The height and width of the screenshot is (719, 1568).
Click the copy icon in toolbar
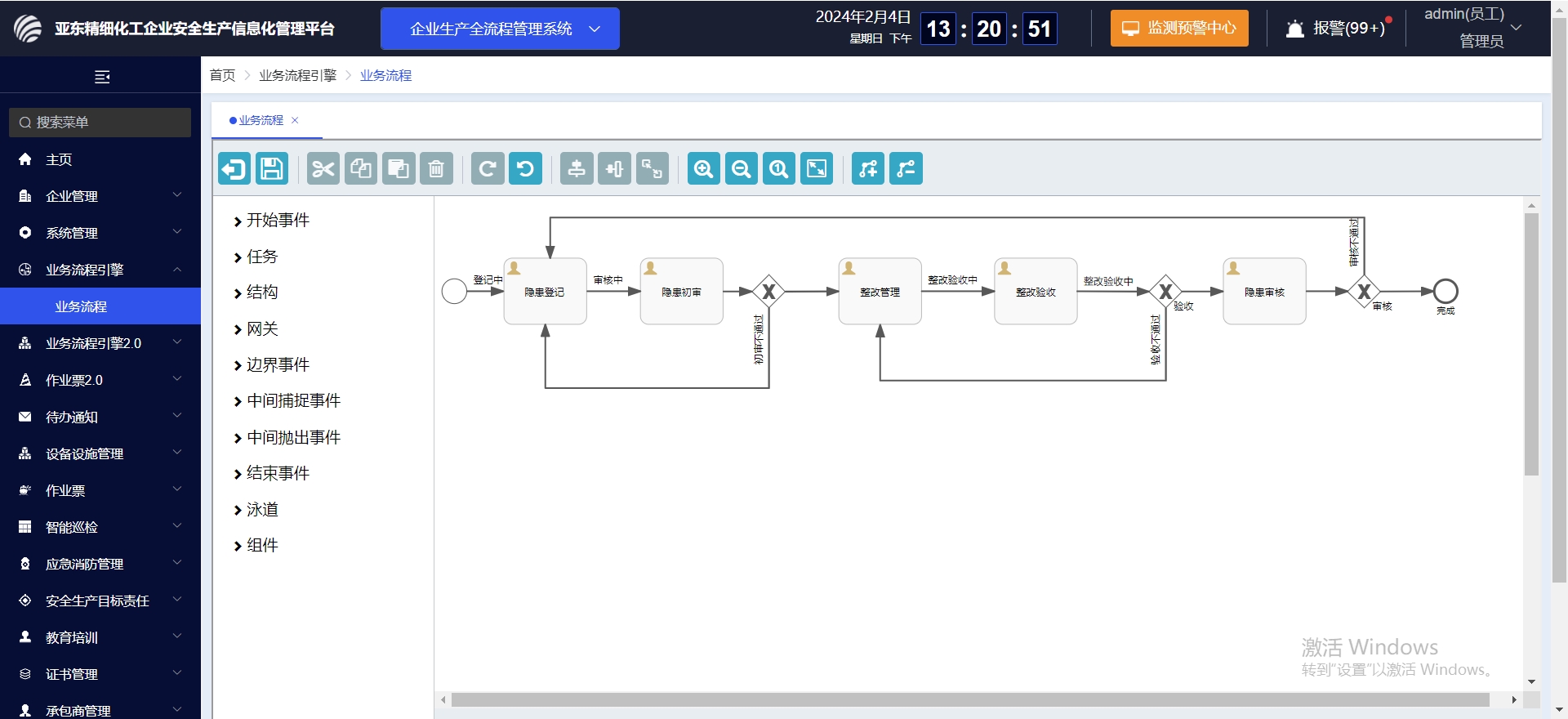[361, 169]
